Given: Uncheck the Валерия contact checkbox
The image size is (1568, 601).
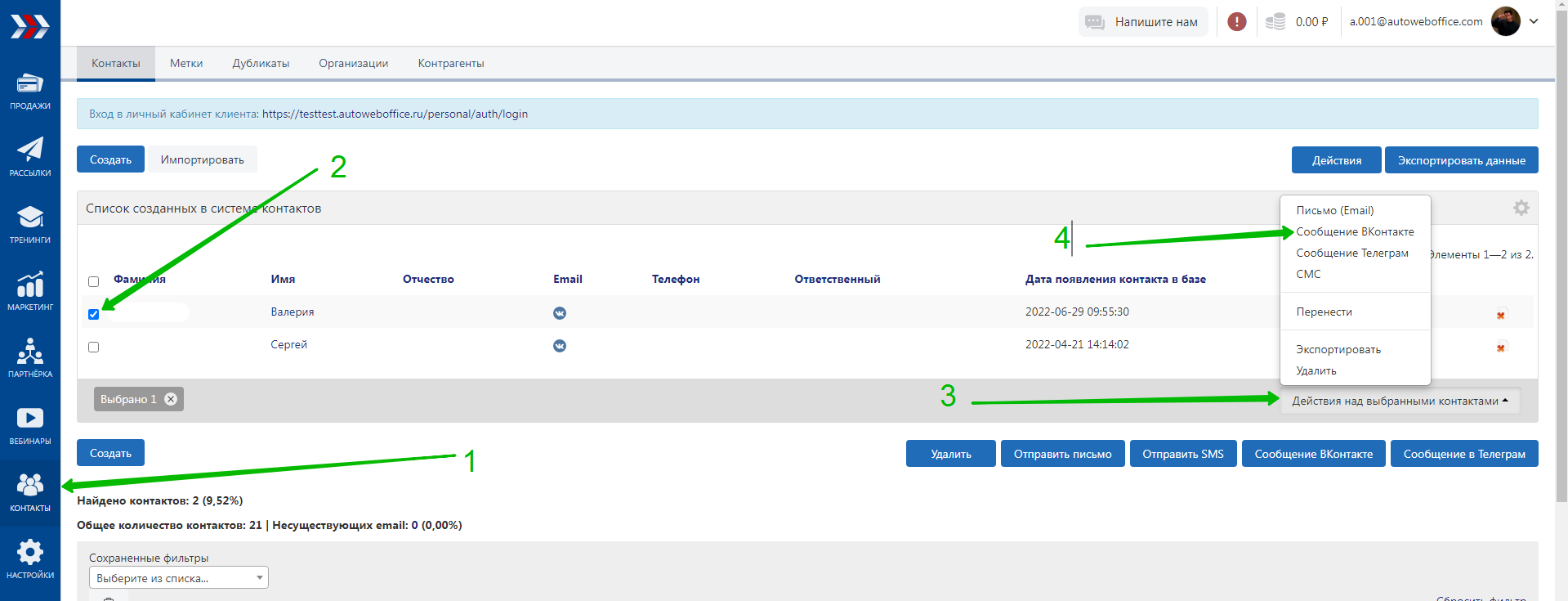Looking at the screenshot, I should (x=94, y=315).
